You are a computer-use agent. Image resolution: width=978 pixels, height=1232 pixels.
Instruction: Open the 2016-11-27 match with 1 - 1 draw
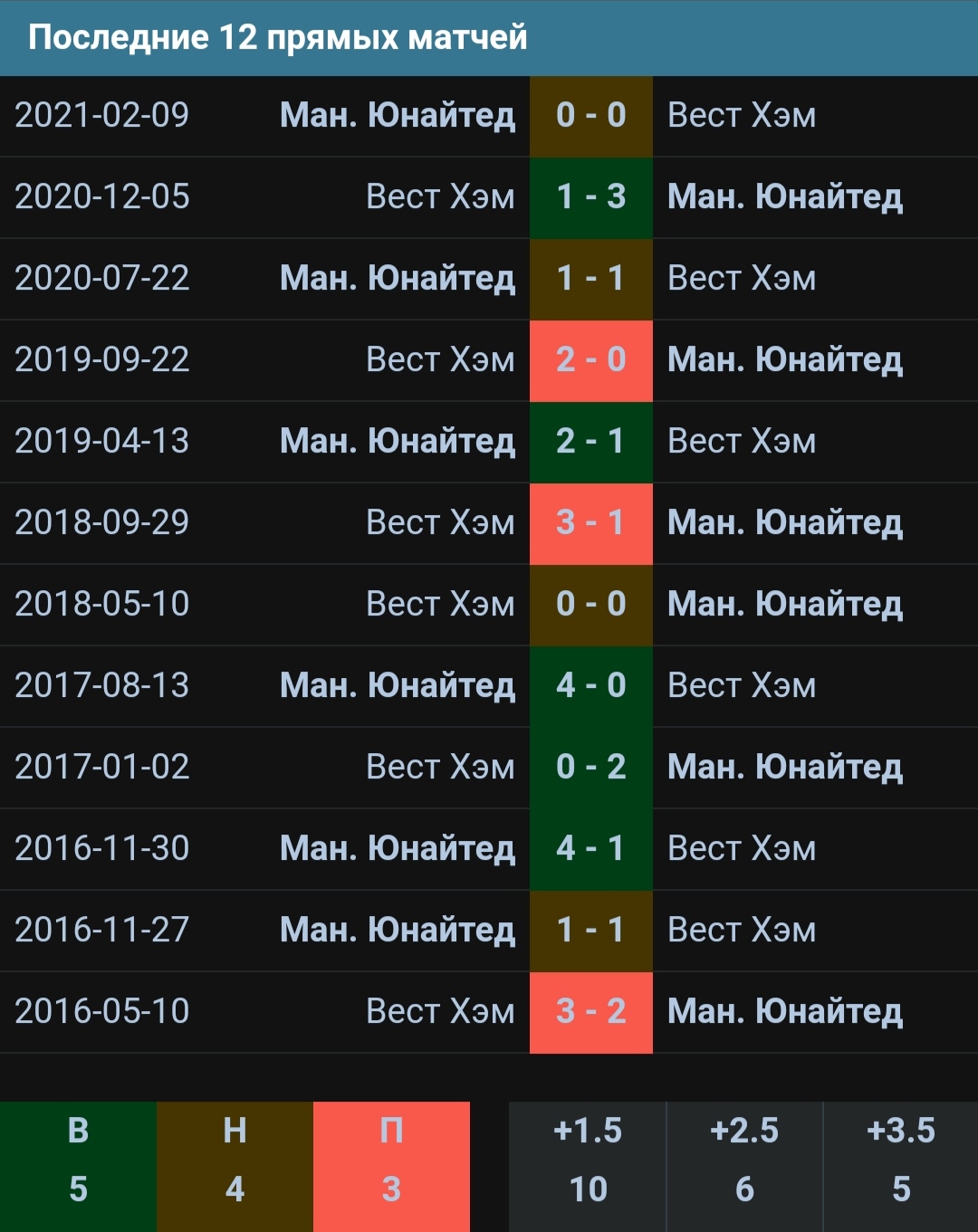tap(489, 931)
